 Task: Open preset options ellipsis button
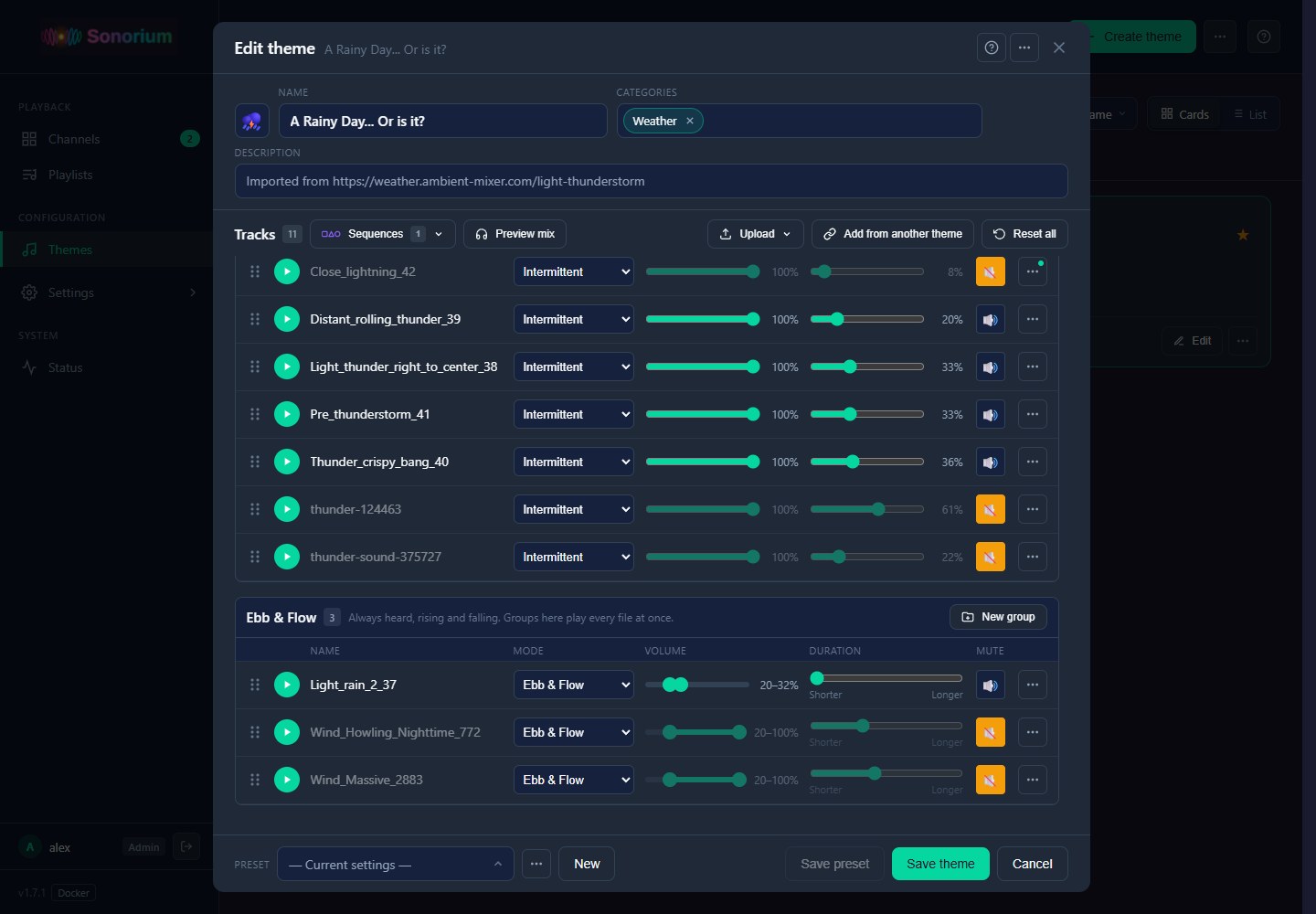point(536,864)
